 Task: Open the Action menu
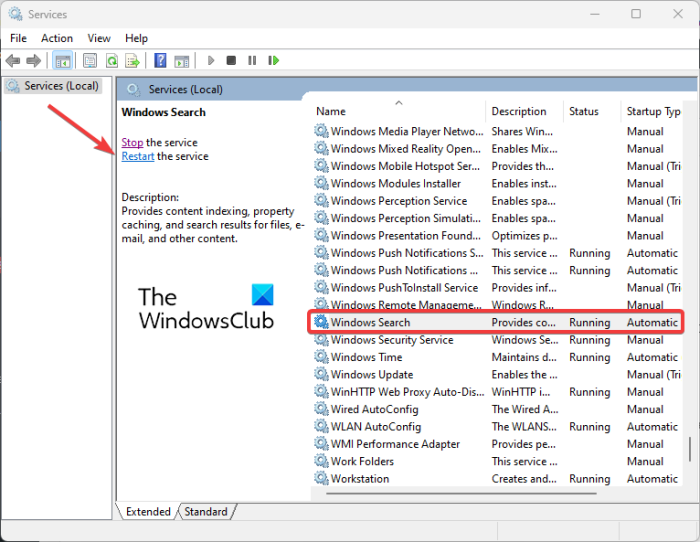tap(57, 38)
